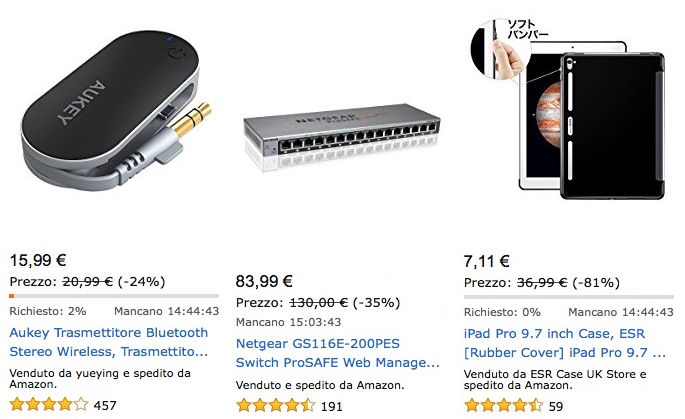This screenshot has width=685, height=419.
Task: Click the Aukey 'Mancano 14:44:43' countdown timer
Action: point(166,311)
